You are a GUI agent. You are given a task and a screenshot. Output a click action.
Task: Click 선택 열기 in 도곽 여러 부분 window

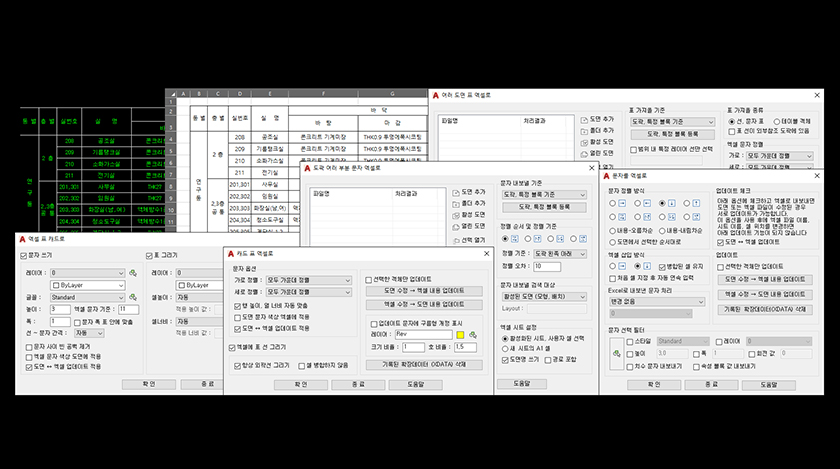tap(469, 240)
